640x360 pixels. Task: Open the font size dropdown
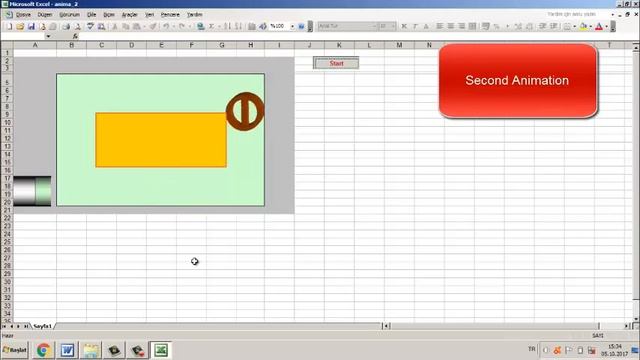pyautogui.click(x=393, y=27)
